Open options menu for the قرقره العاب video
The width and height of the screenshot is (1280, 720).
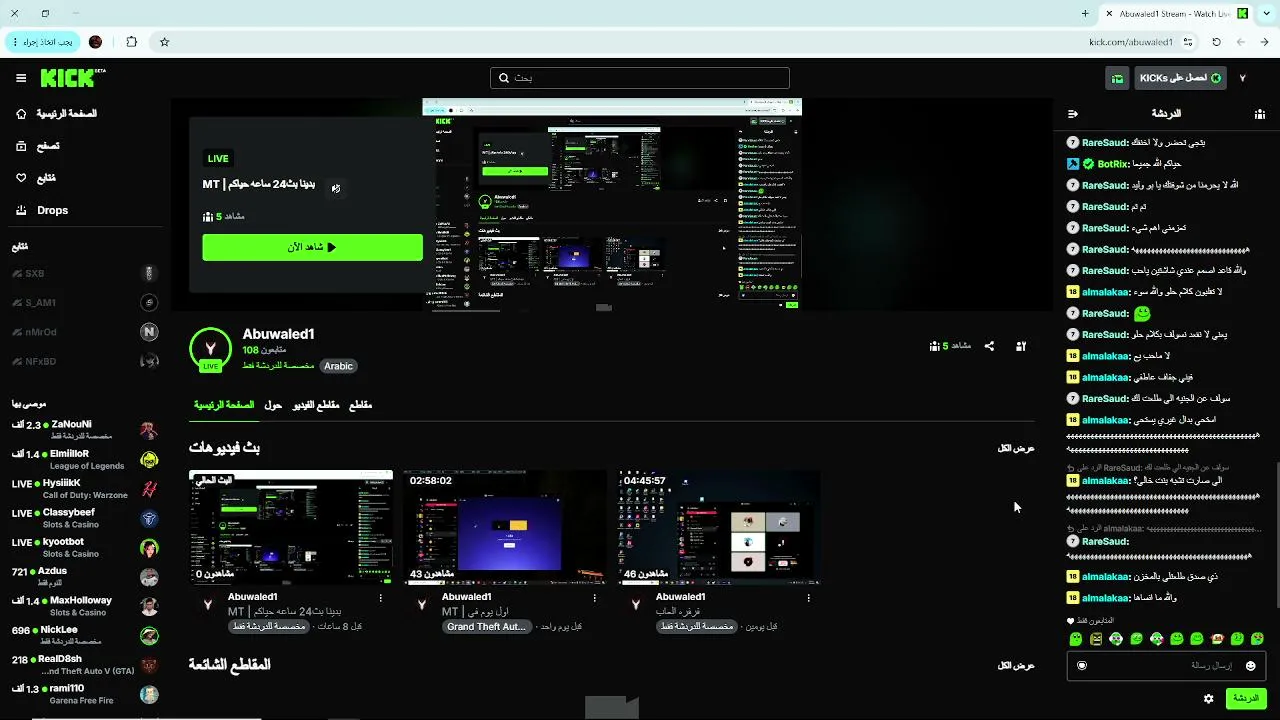coord(809,598)
